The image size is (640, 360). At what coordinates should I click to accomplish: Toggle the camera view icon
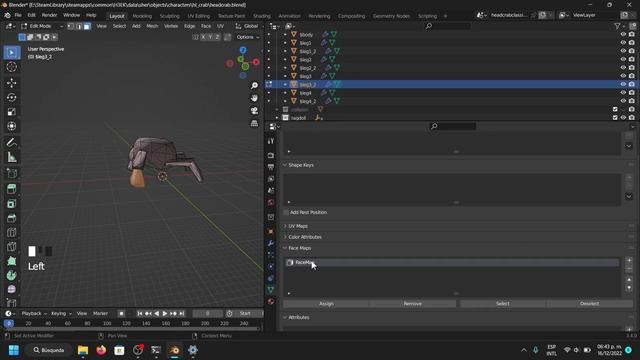254,111
